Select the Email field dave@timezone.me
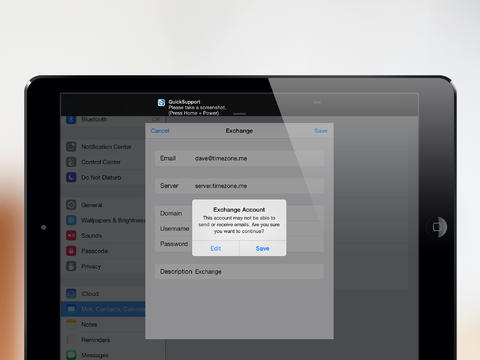The image size is (480, 360). tap(239, 158)
